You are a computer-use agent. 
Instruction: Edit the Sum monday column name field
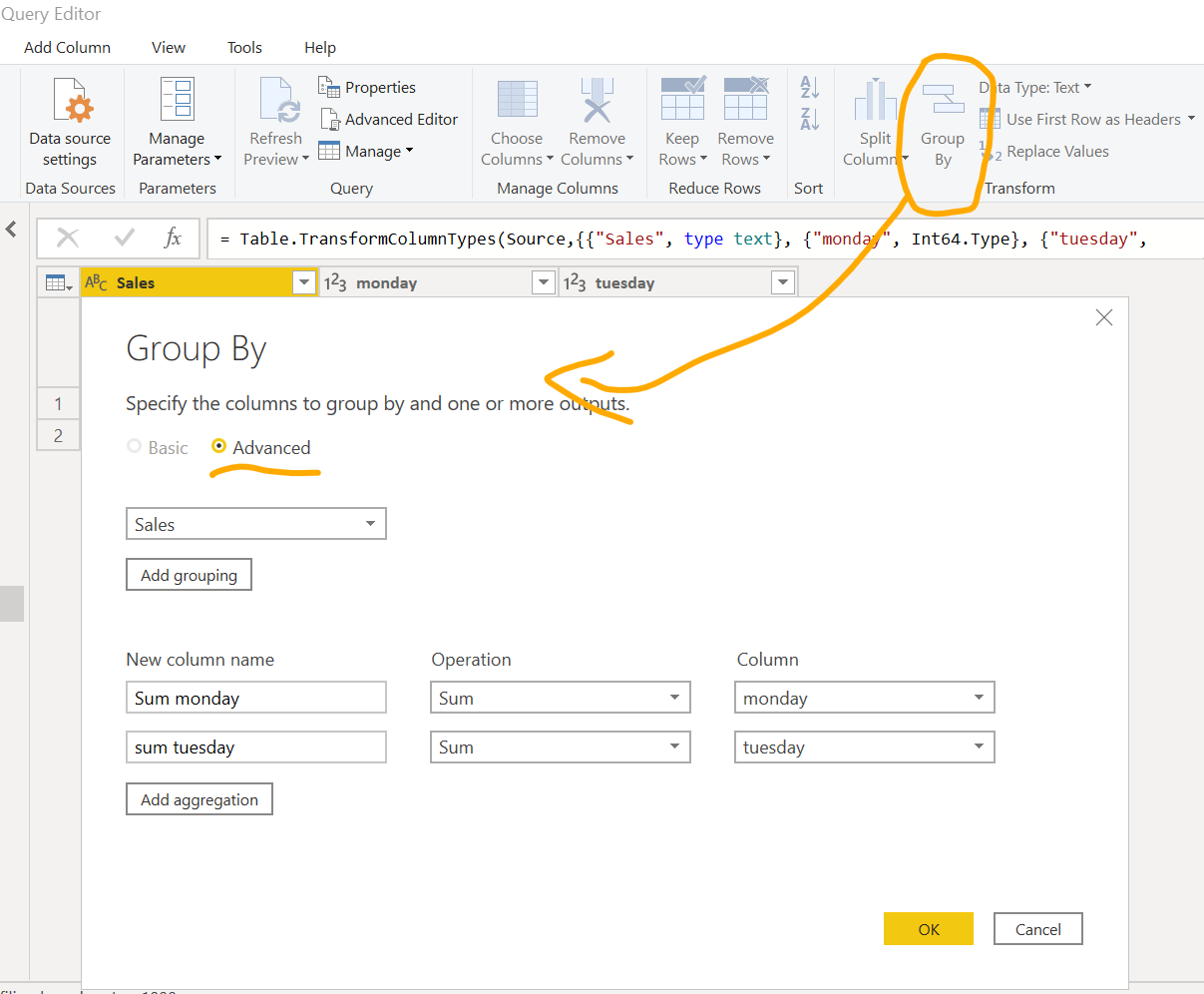click(x=256, y=698)
